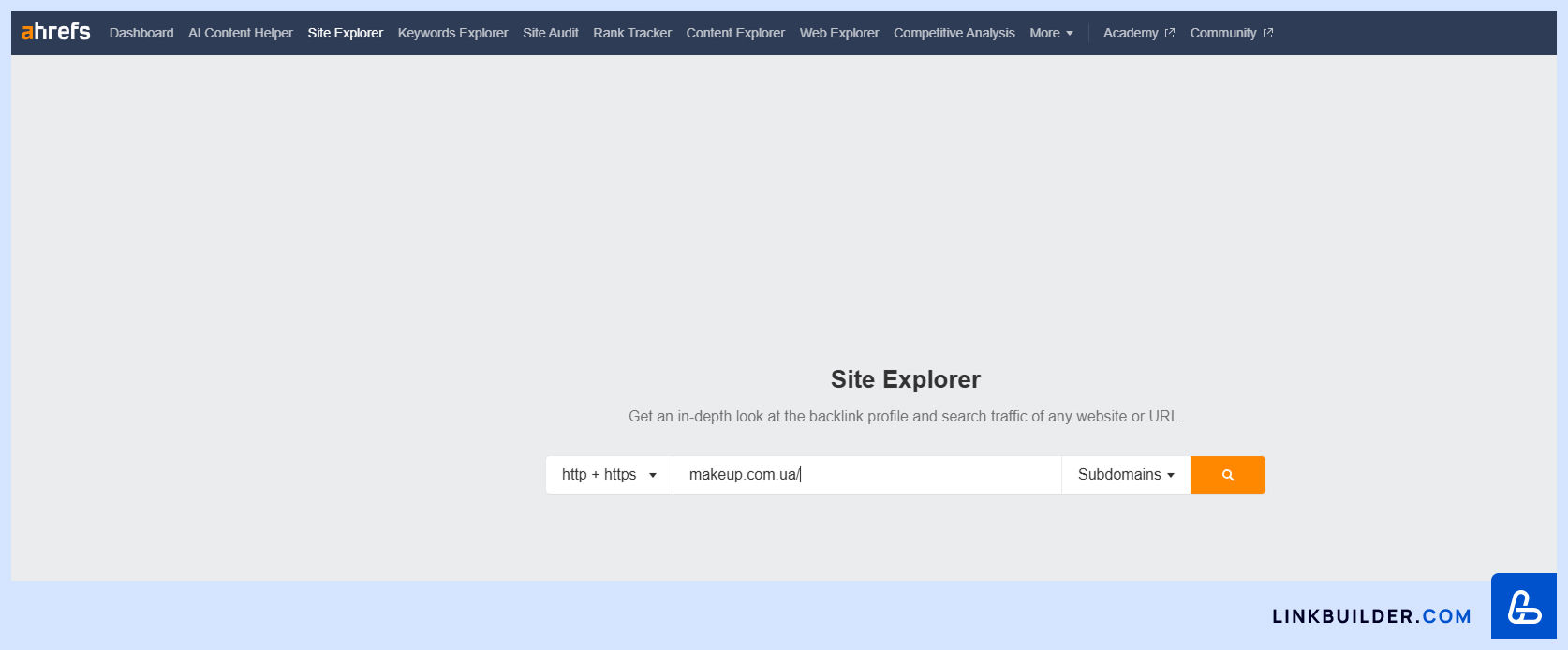
Task: Click the backlink profile description text
Action: tap(906, 416)
